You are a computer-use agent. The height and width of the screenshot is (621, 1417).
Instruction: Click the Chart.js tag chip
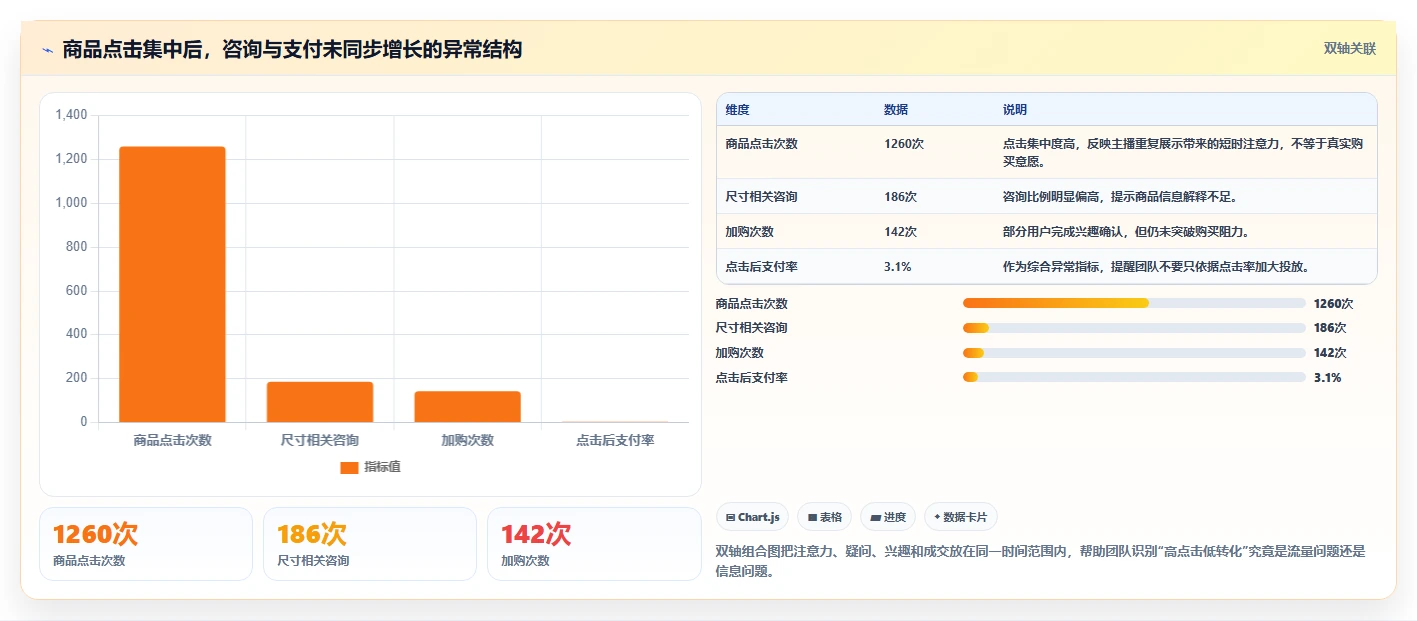752,517
